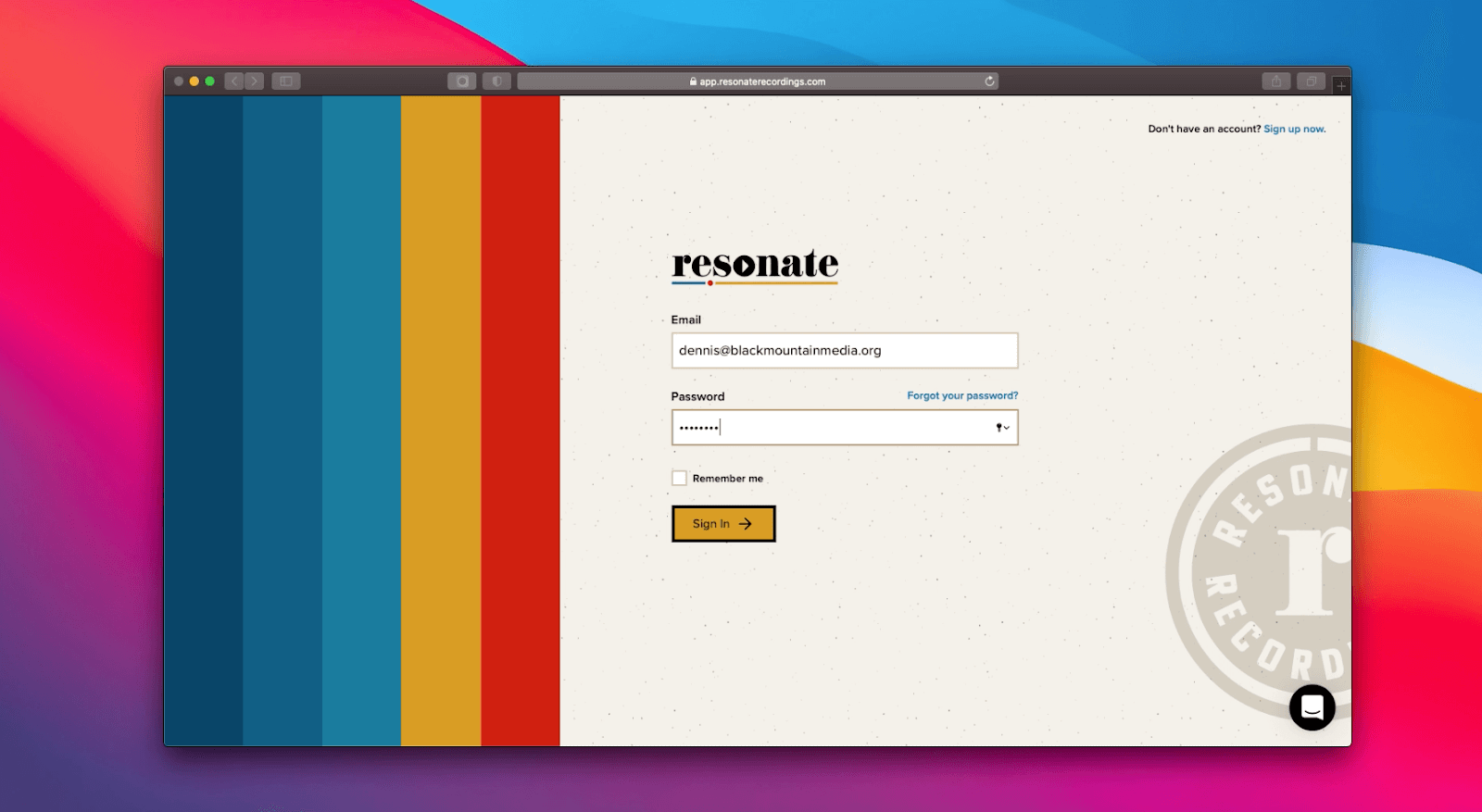Click the resonate logo
Screen dimensions: 1482x812
(x=755, y=266)
